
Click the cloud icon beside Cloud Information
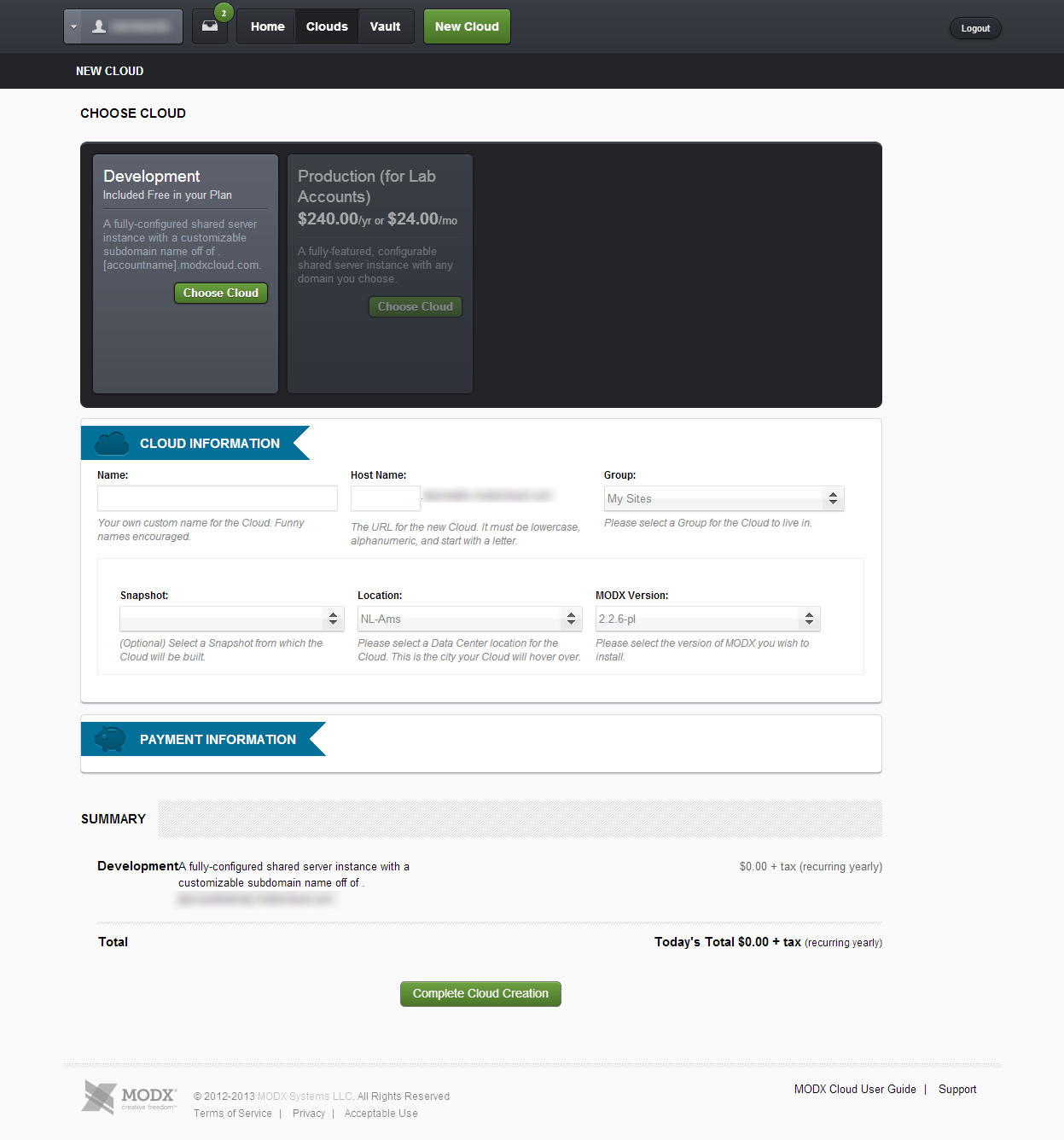pyautogui.click(x=112, y=444)
